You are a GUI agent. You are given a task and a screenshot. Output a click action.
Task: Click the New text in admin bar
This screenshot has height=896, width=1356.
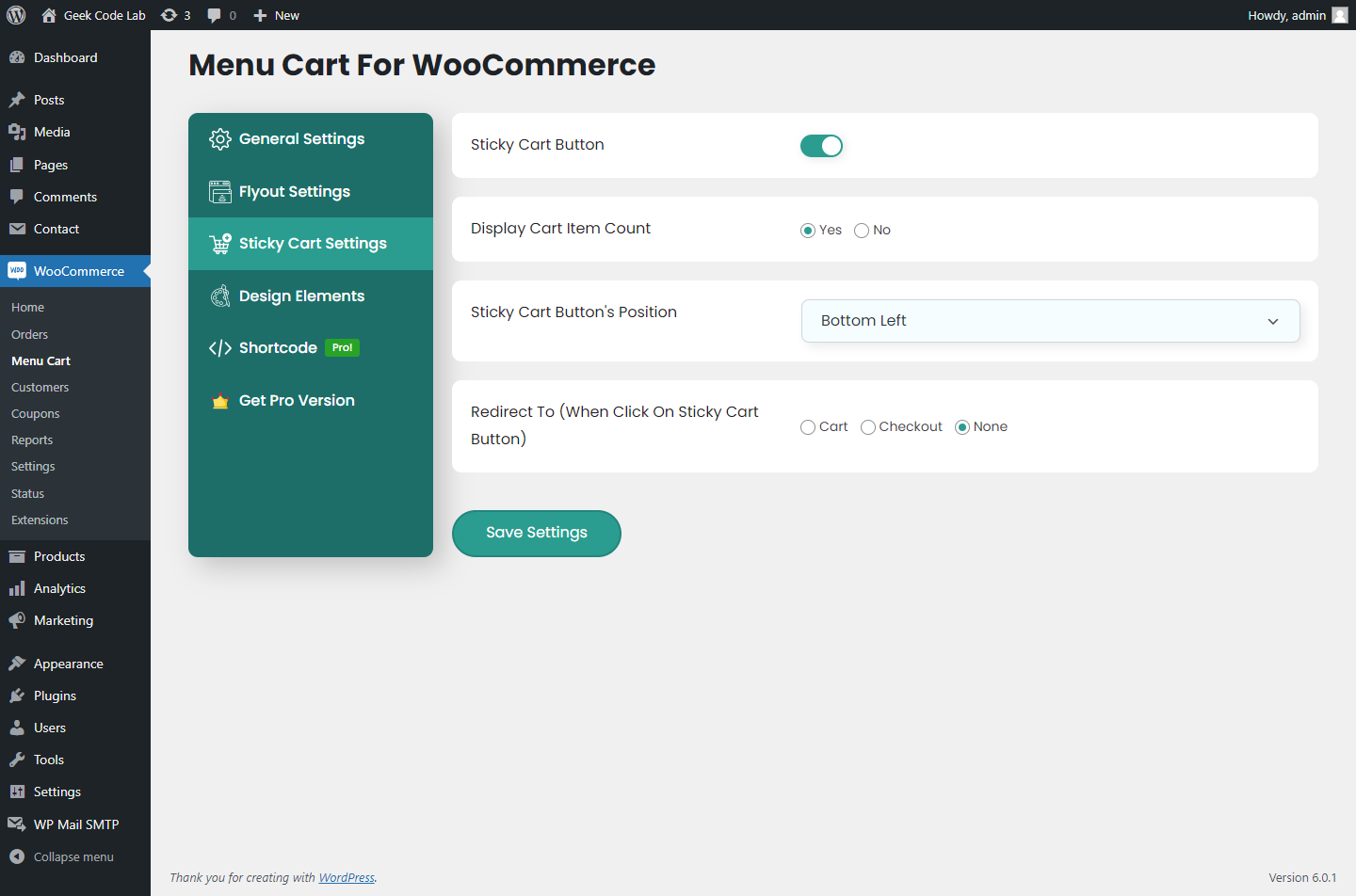tap(287, 15)
